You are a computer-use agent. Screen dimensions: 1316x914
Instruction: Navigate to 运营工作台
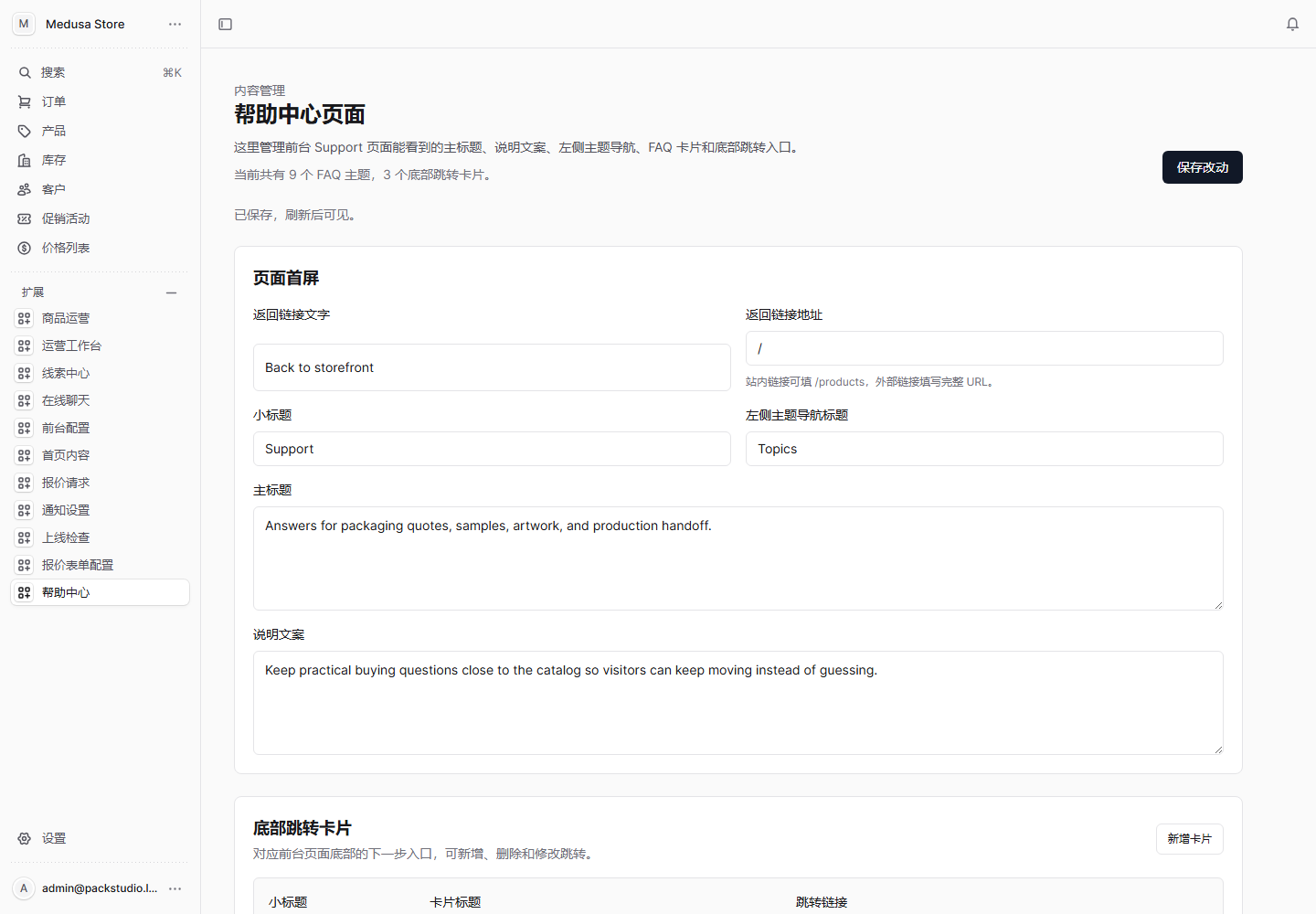click(x=101, y=345)
